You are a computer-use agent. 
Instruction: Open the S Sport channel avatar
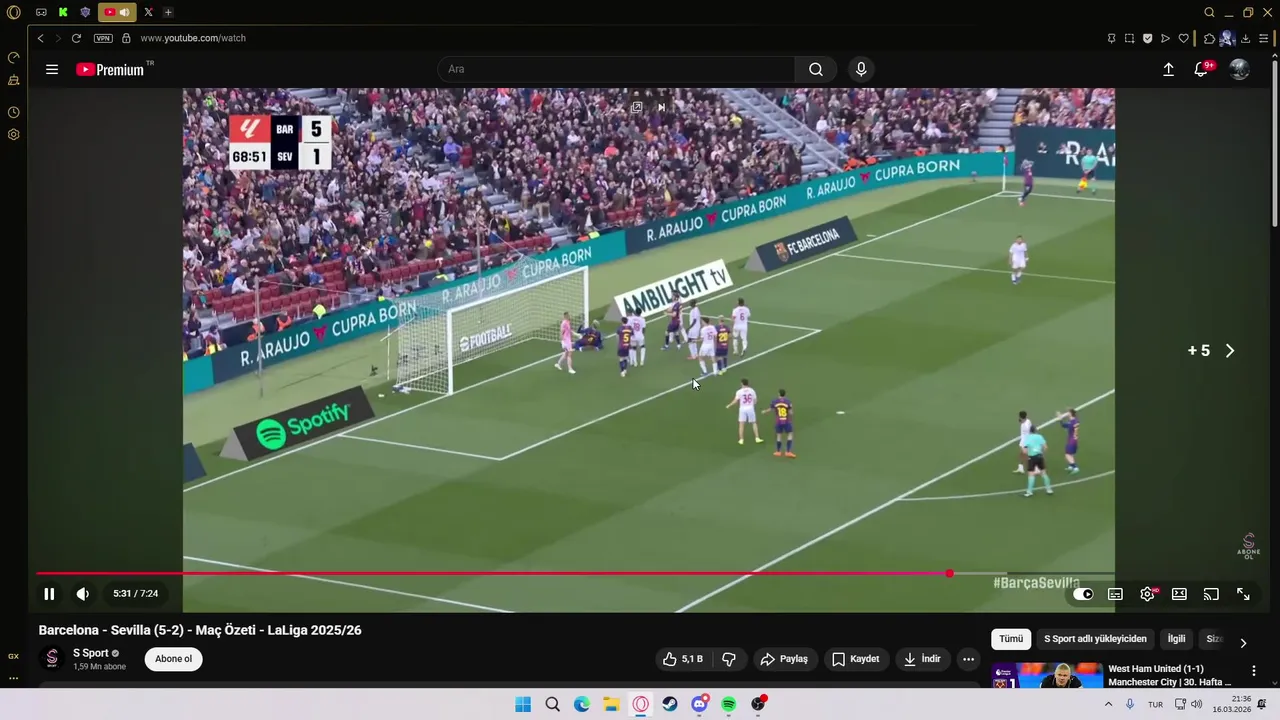click(x=52, y=659)
